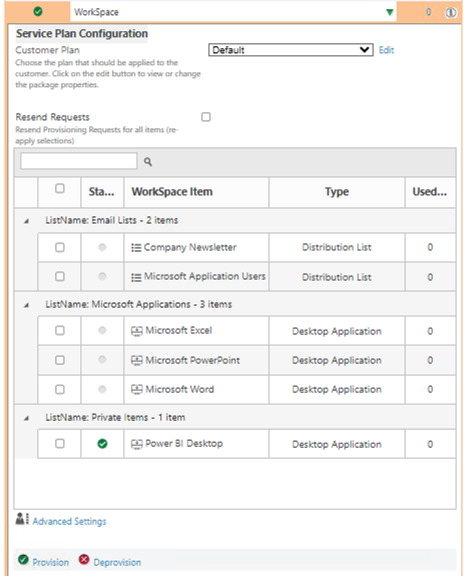466x576 pixels.
Task: Check the Company Newsletter row checkbox
Action: point(59,247)
